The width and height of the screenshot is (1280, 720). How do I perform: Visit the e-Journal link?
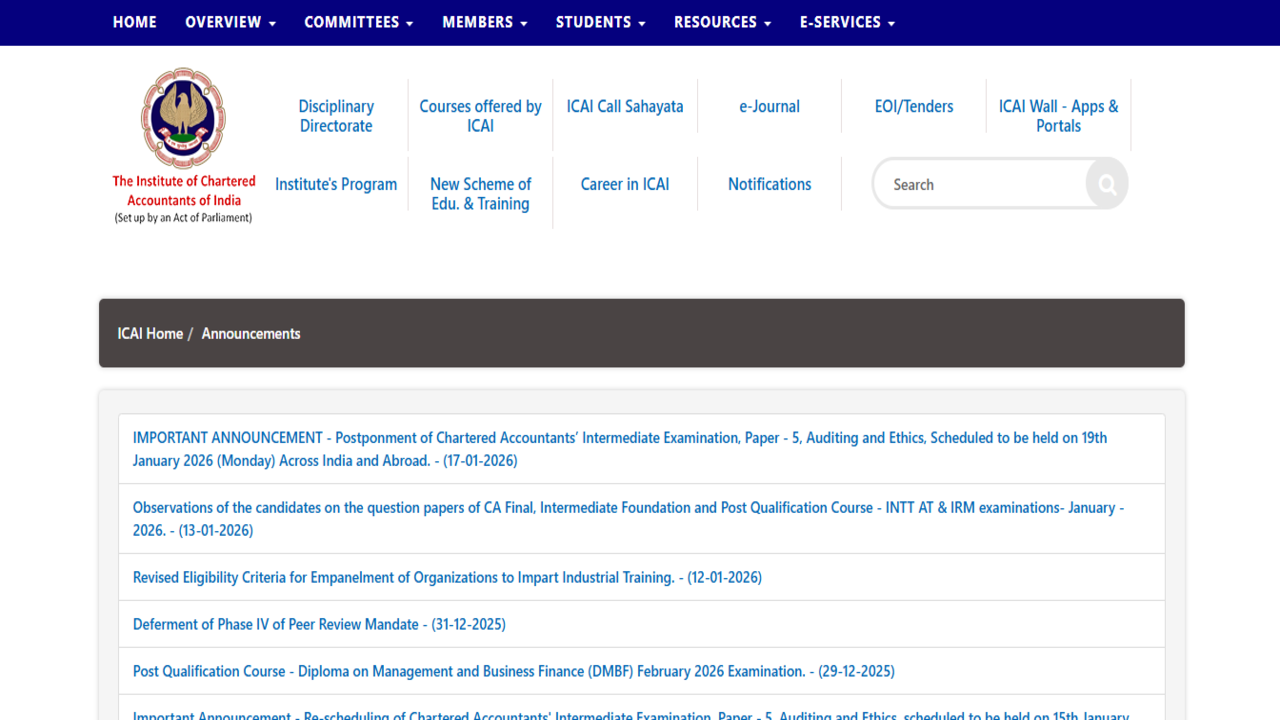[x=769, y=106]
